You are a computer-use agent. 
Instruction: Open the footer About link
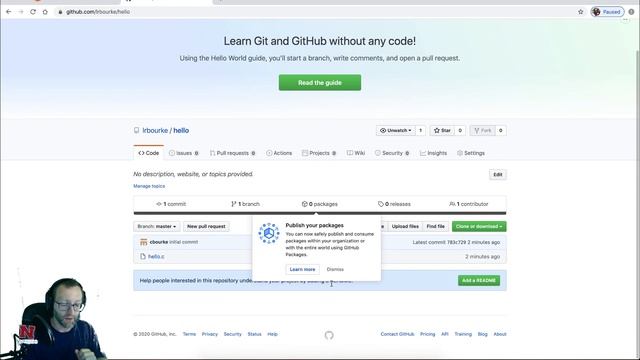pyautogui.click(x=500, y=334)
